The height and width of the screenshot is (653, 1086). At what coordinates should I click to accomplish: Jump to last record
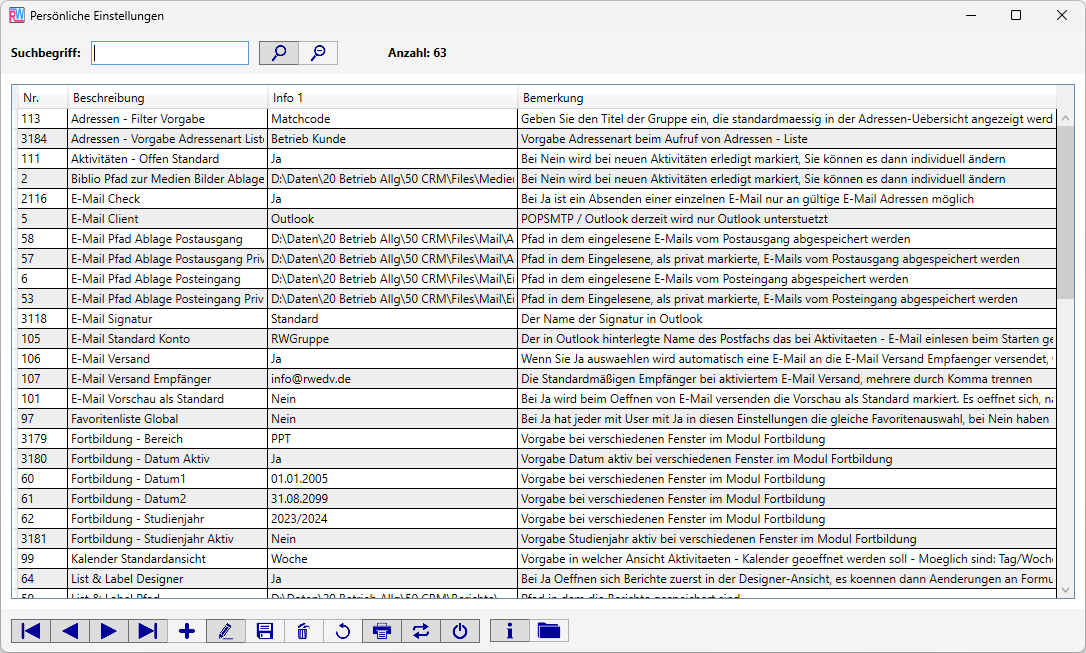[148, 631]
